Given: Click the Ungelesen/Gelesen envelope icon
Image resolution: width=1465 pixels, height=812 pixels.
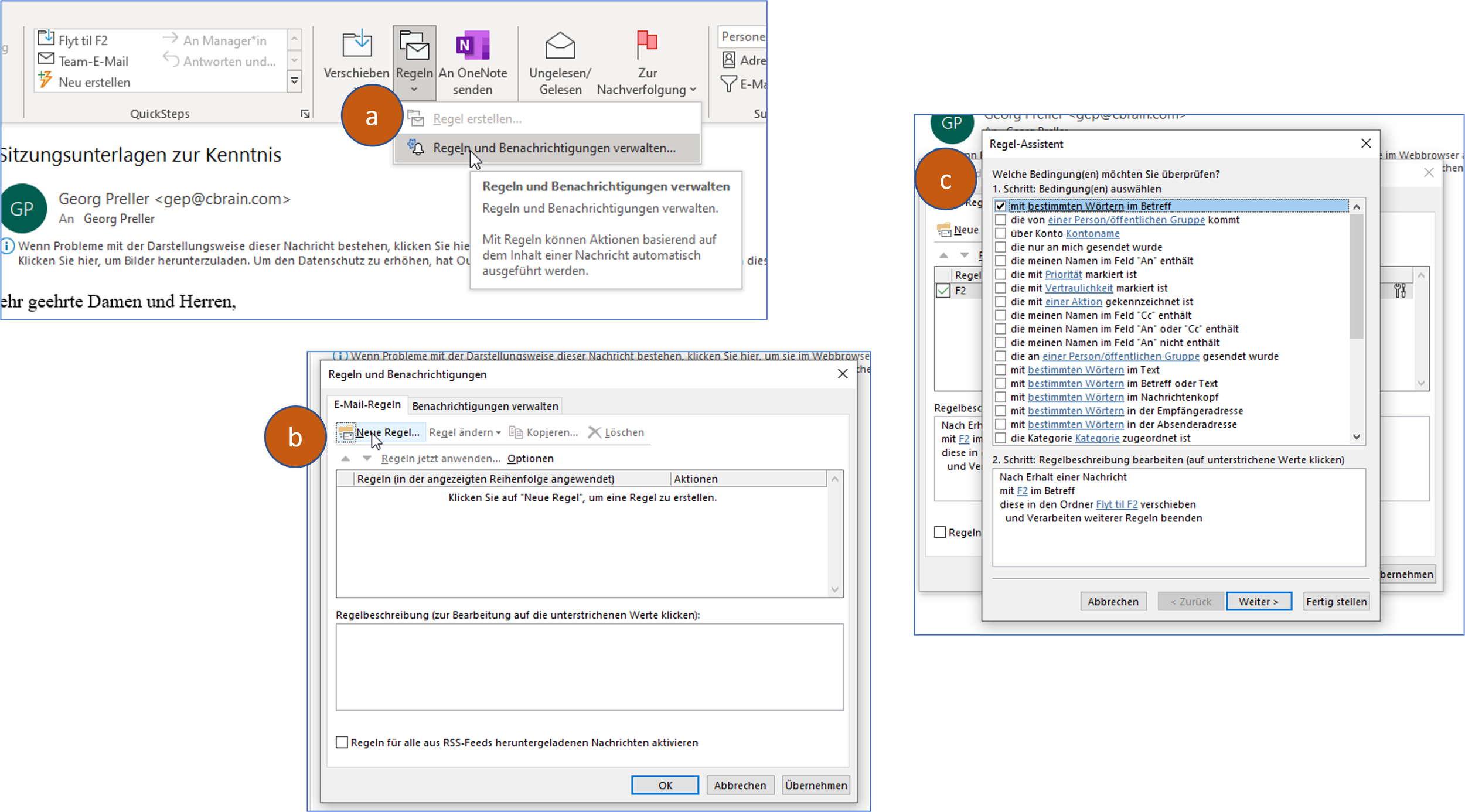Looking at the screenshot, I should pos(560,45).
